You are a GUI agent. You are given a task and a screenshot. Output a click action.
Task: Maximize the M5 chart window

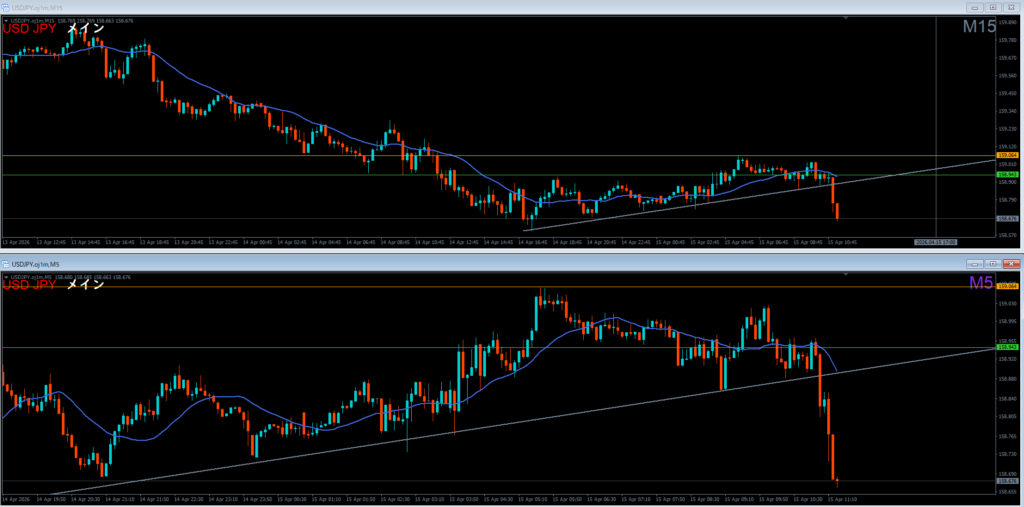point(993,263)
